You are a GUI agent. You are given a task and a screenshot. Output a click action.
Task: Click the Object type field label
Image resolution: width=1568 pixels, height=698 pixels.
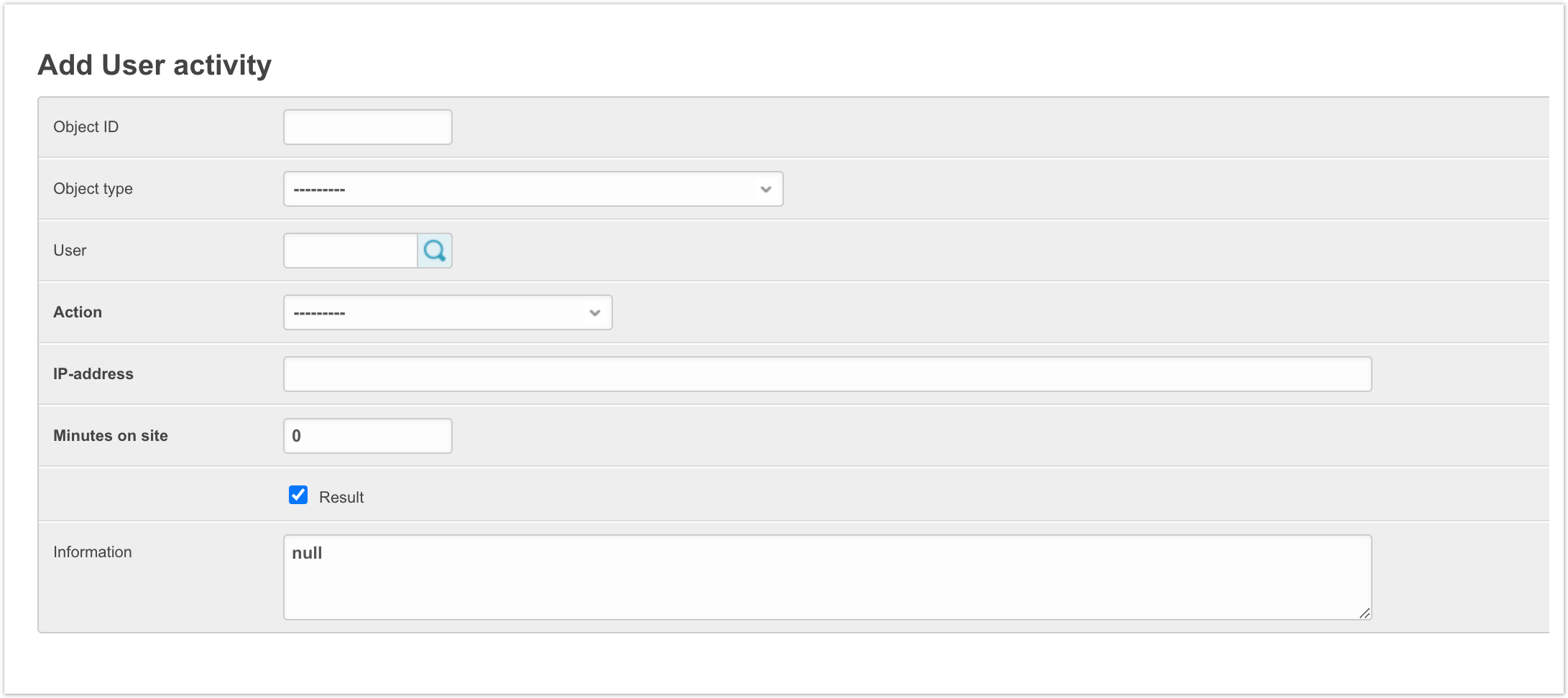pyautogui.click(x=93, y=189)
